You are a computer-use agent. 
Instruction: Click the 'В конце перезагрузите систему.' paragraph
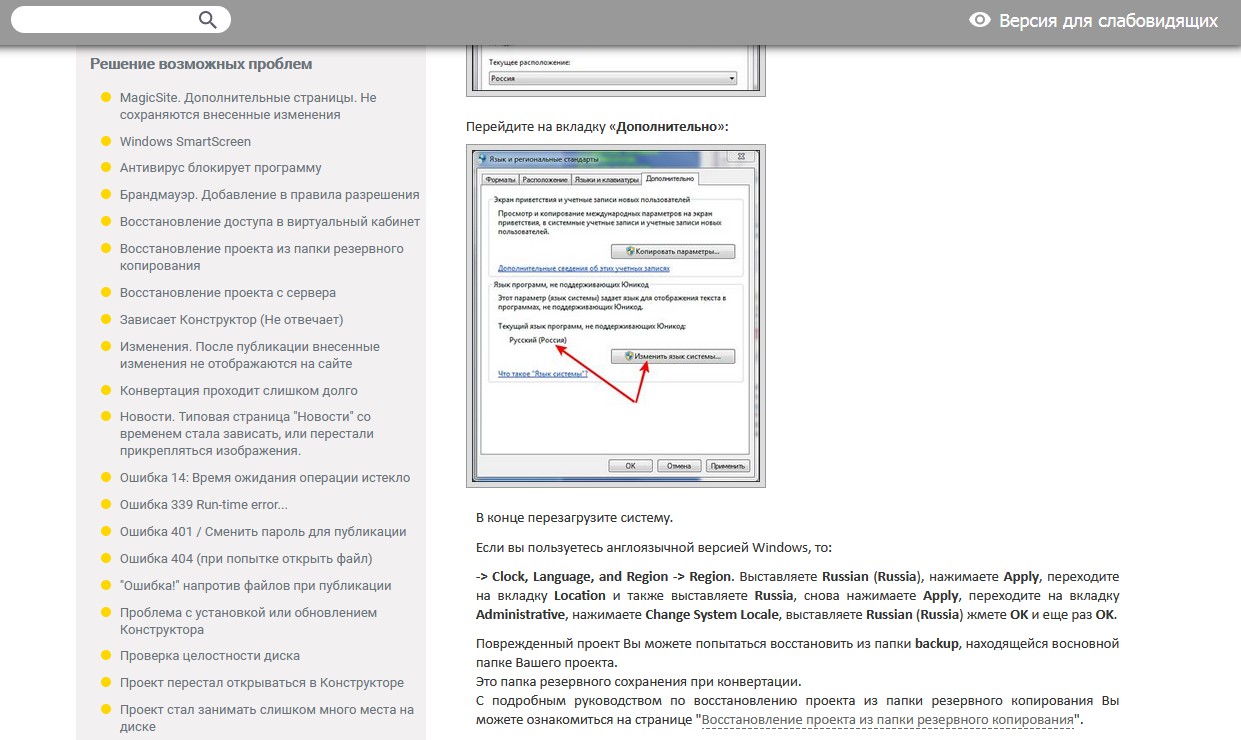click(x=574, y=518)
